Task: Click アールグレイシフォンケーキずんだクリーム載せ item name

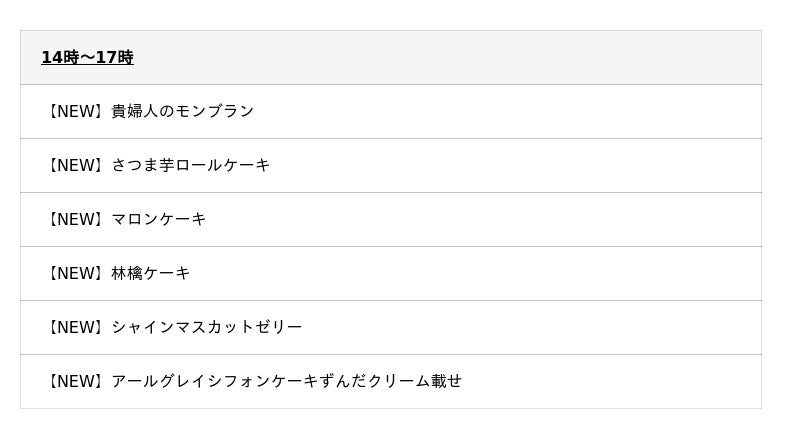Action: [x=286, y=381]
